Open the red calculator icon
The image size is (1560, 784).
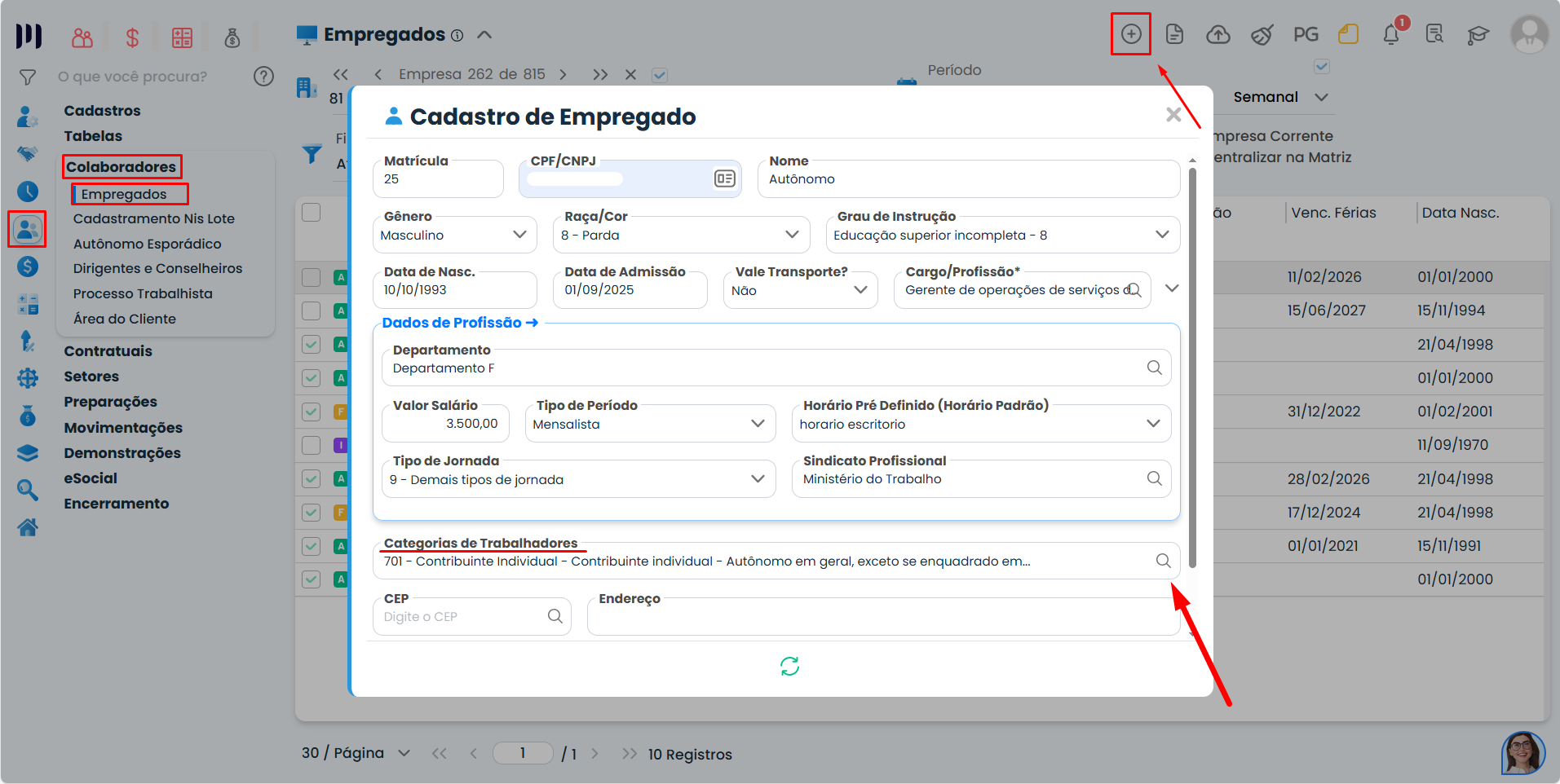[182, 37]
